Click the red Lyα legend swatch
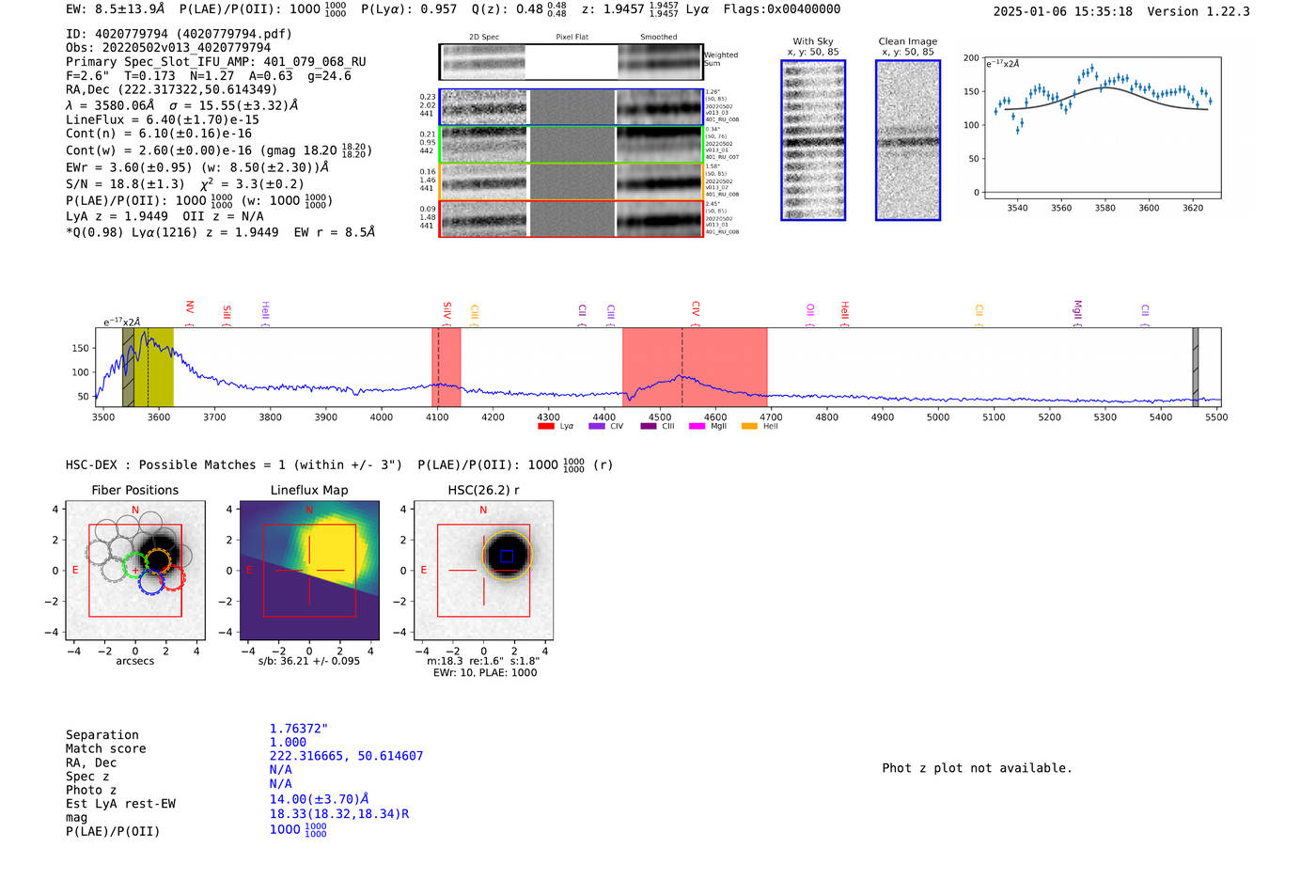Image resolution: width=1316 pixels, height=896 pixels. 545,427
